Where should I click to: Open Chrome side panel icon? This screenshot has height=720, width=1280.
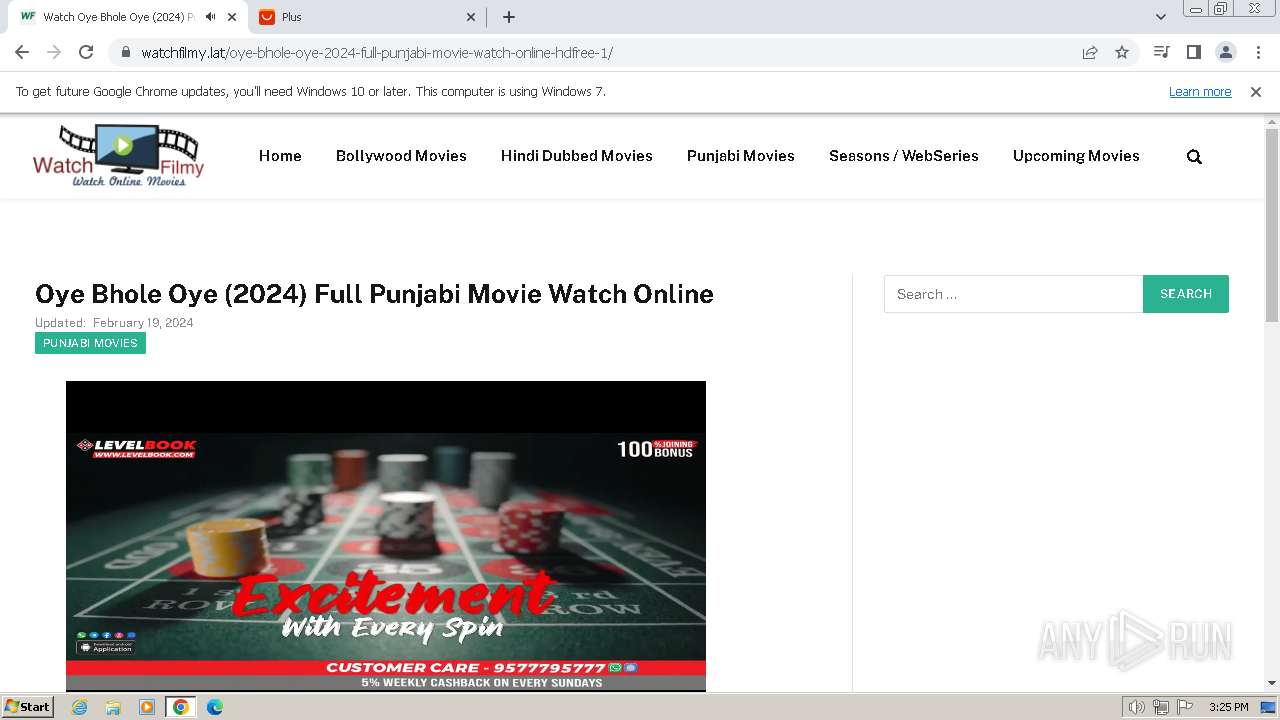point(1193,52)
